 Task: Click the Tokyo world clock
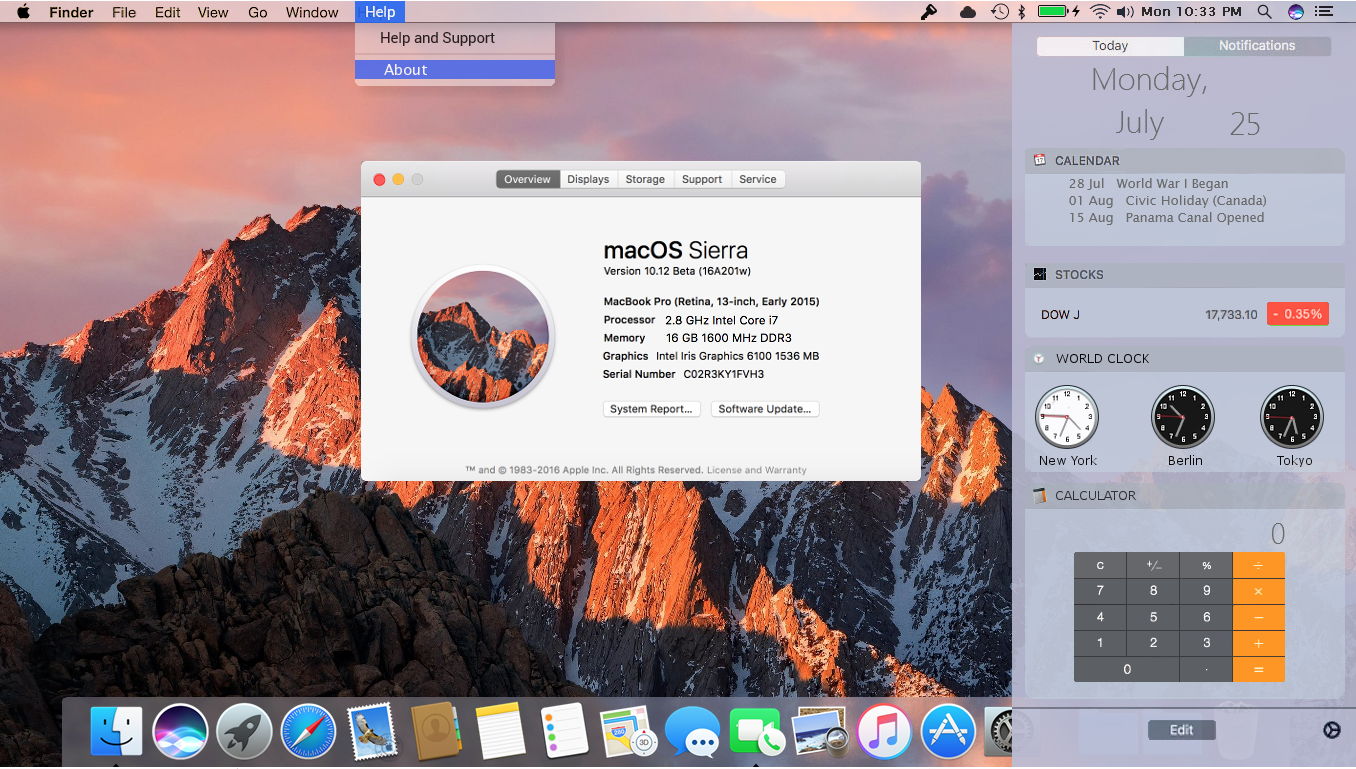point(1292,417)
